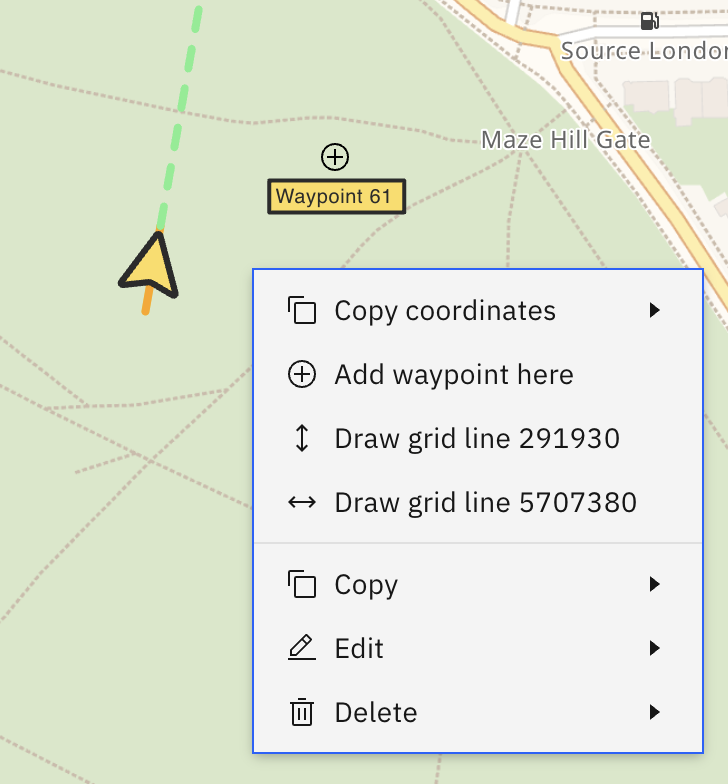Select Draw grid line 291930
Image resolution: width=728 pixels, height=784 pixels.
pyautogui.click(x=478, y=438)
